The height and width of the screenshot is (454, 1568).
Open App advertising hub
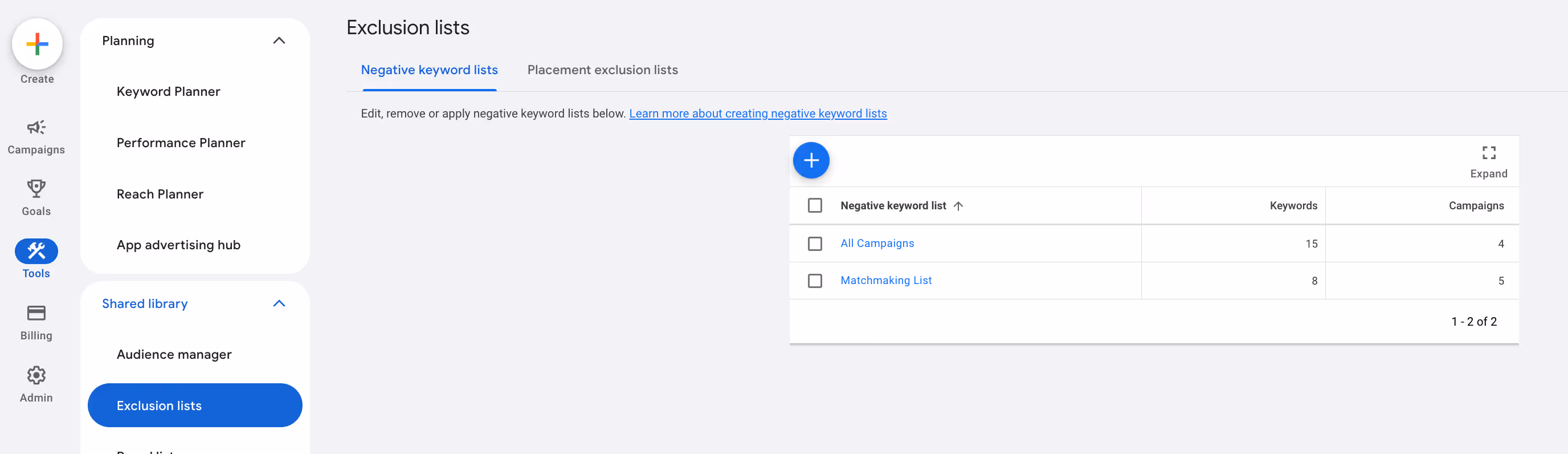[x=178, y=245]
